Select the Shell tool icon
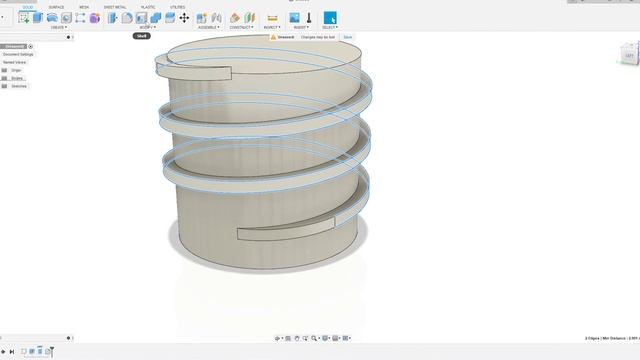 pos(141,18)
